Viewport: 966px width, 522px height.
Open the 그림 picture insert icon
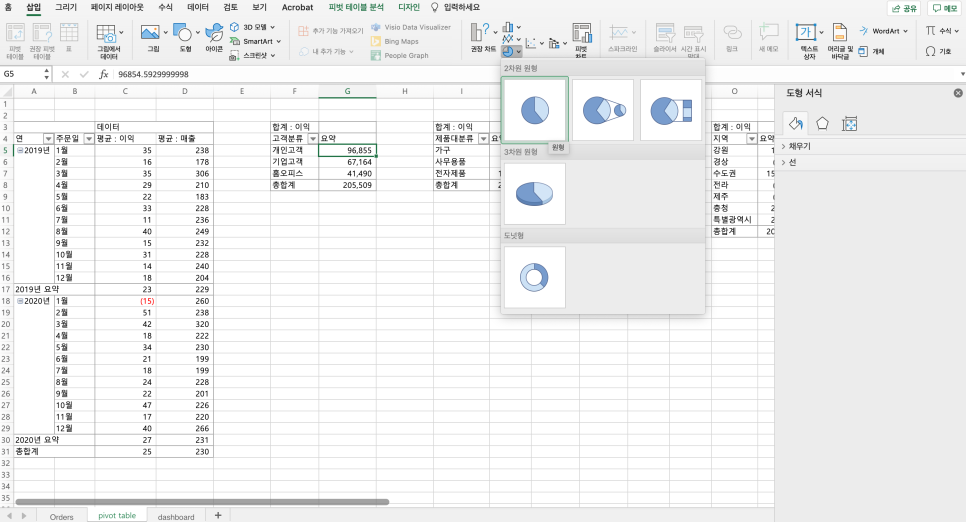(x=153, y=37)
